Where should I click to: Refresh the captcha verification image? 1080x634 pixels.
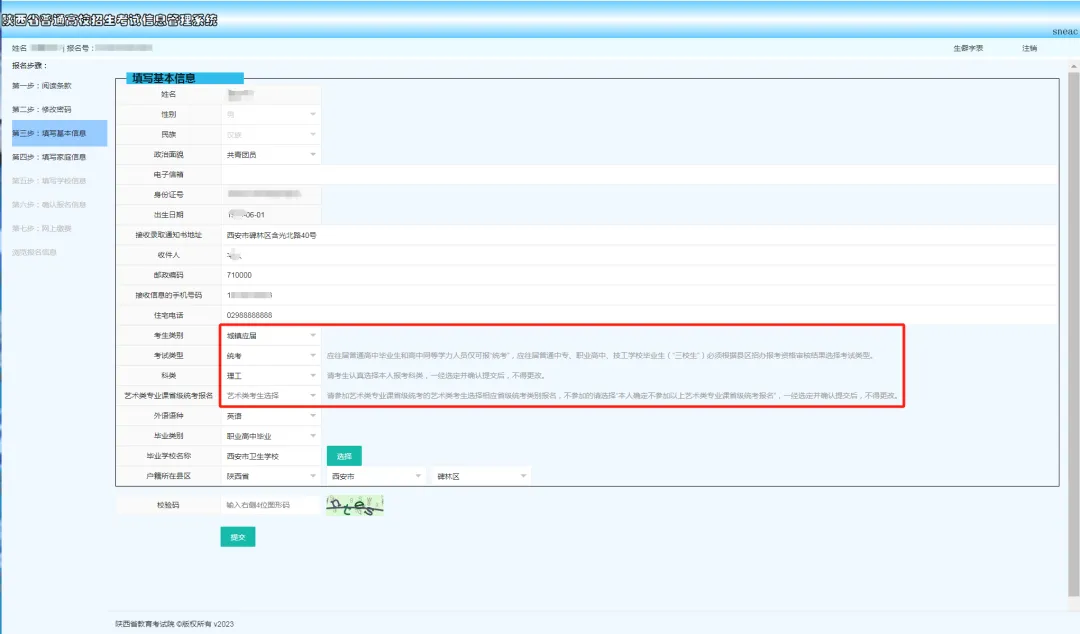click(355, 507)
